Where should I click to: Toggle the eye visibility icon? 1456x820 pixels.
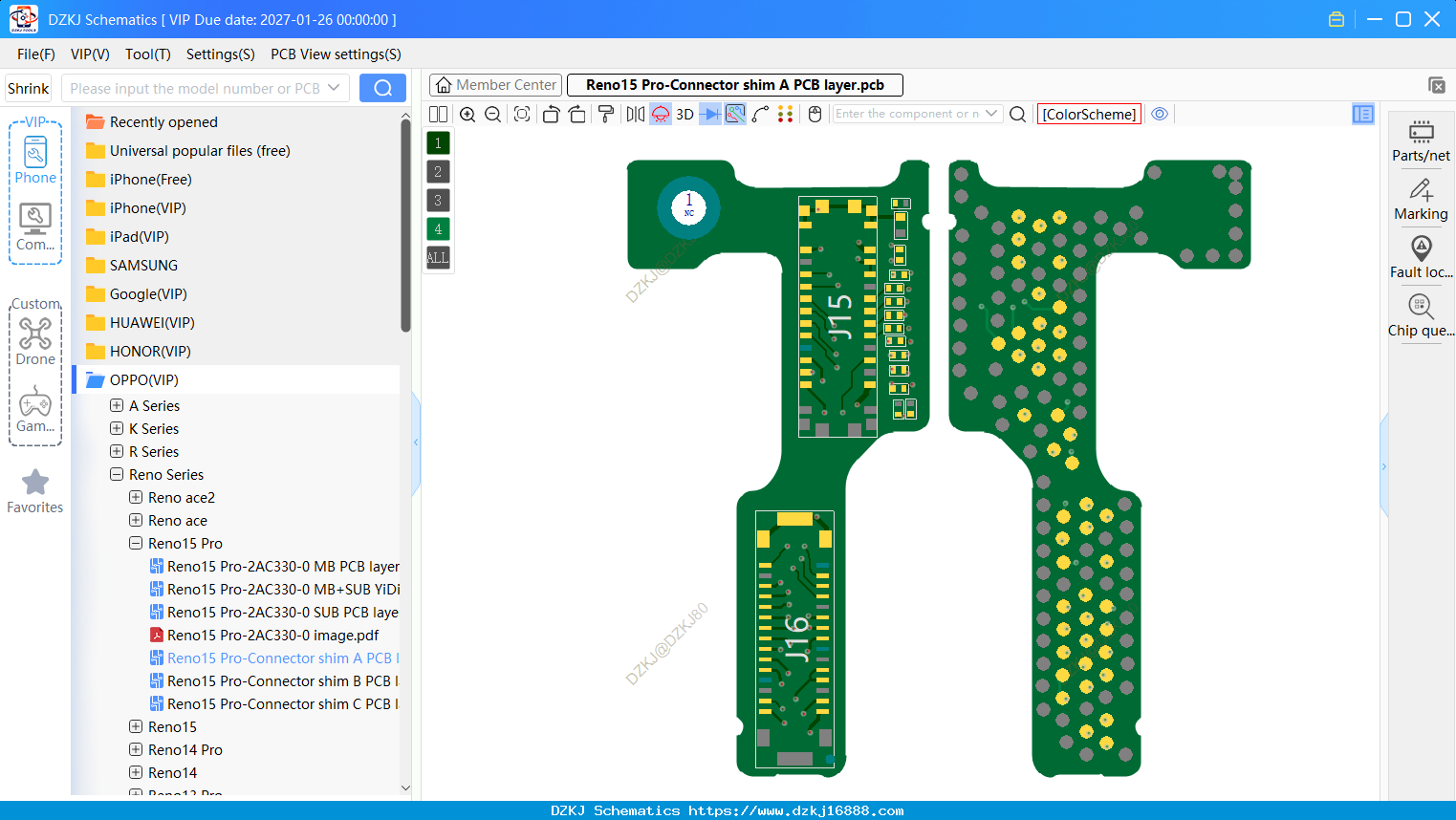coord(1160,114)
